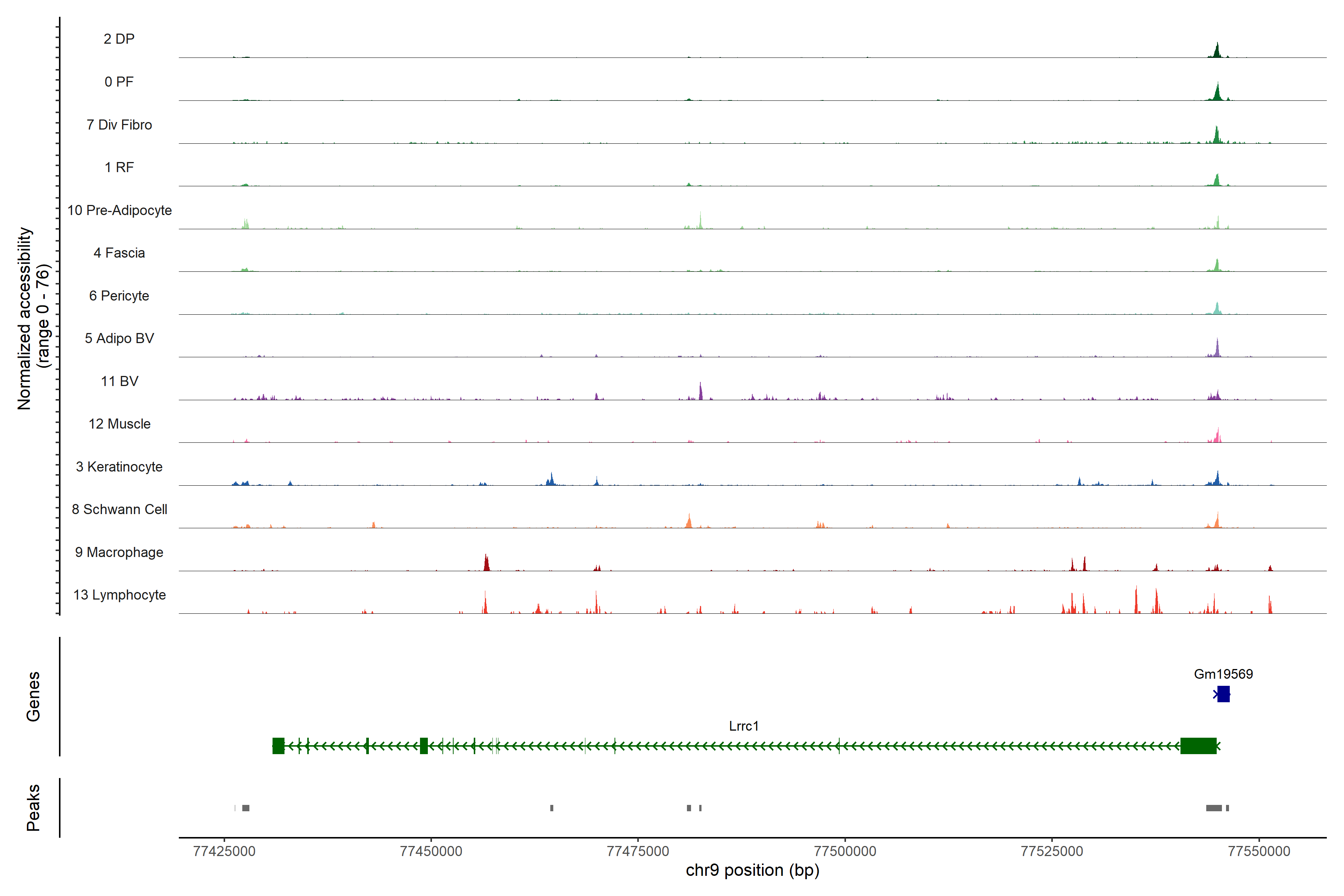Click the widest gray peak bar at right

click(1214, 808)
